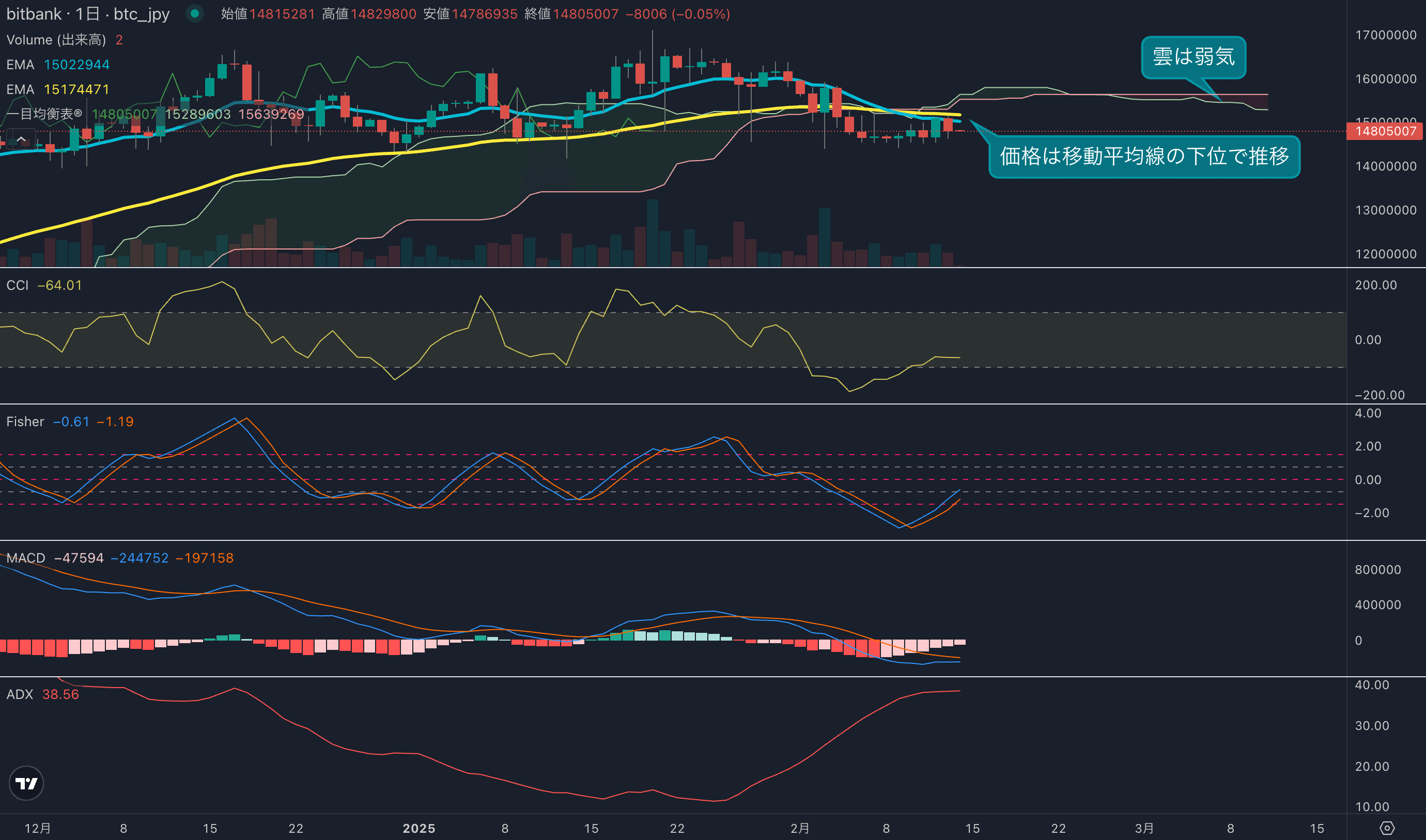
Task: Select the 一目均衡表 Ichimoku legend
Action: [44, 114]
